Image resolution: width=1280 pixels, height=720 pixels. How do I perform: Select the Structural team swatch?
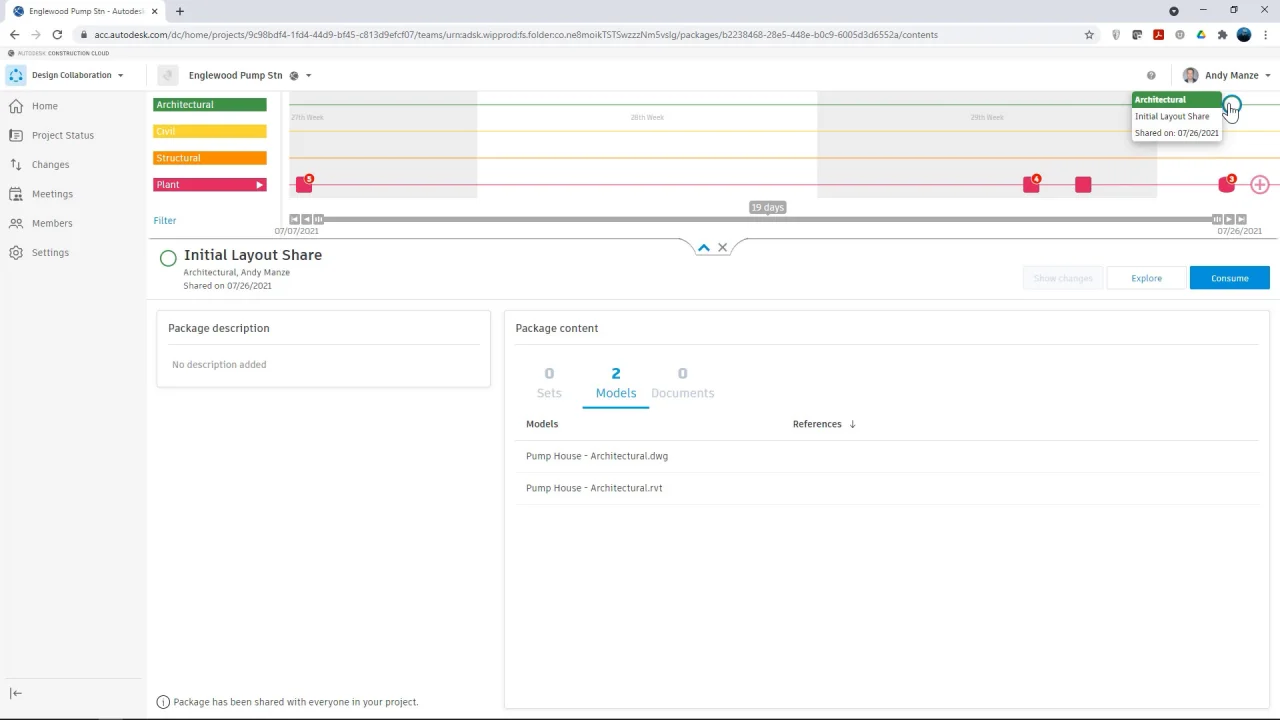tap(210, 158)
